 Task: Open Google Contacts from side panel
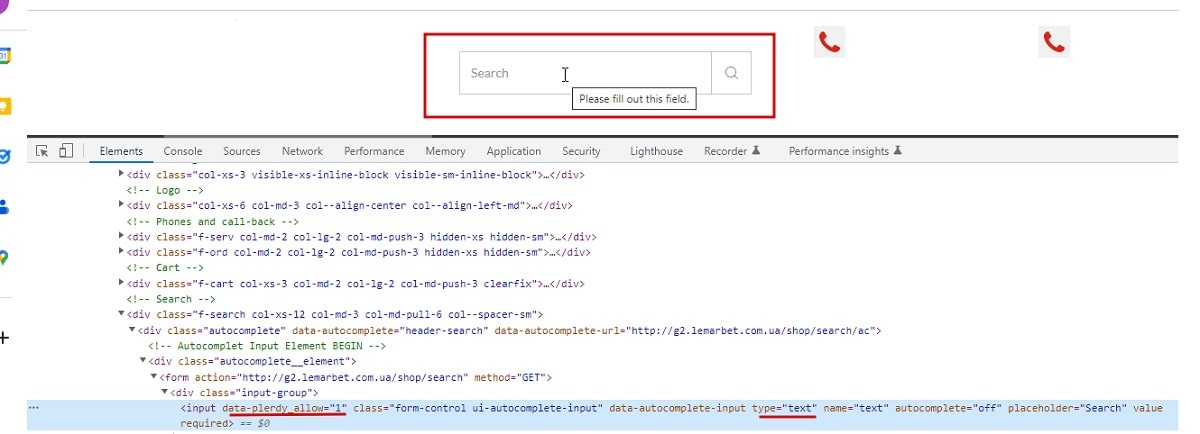pyautogui.click(x=4, y=207)
